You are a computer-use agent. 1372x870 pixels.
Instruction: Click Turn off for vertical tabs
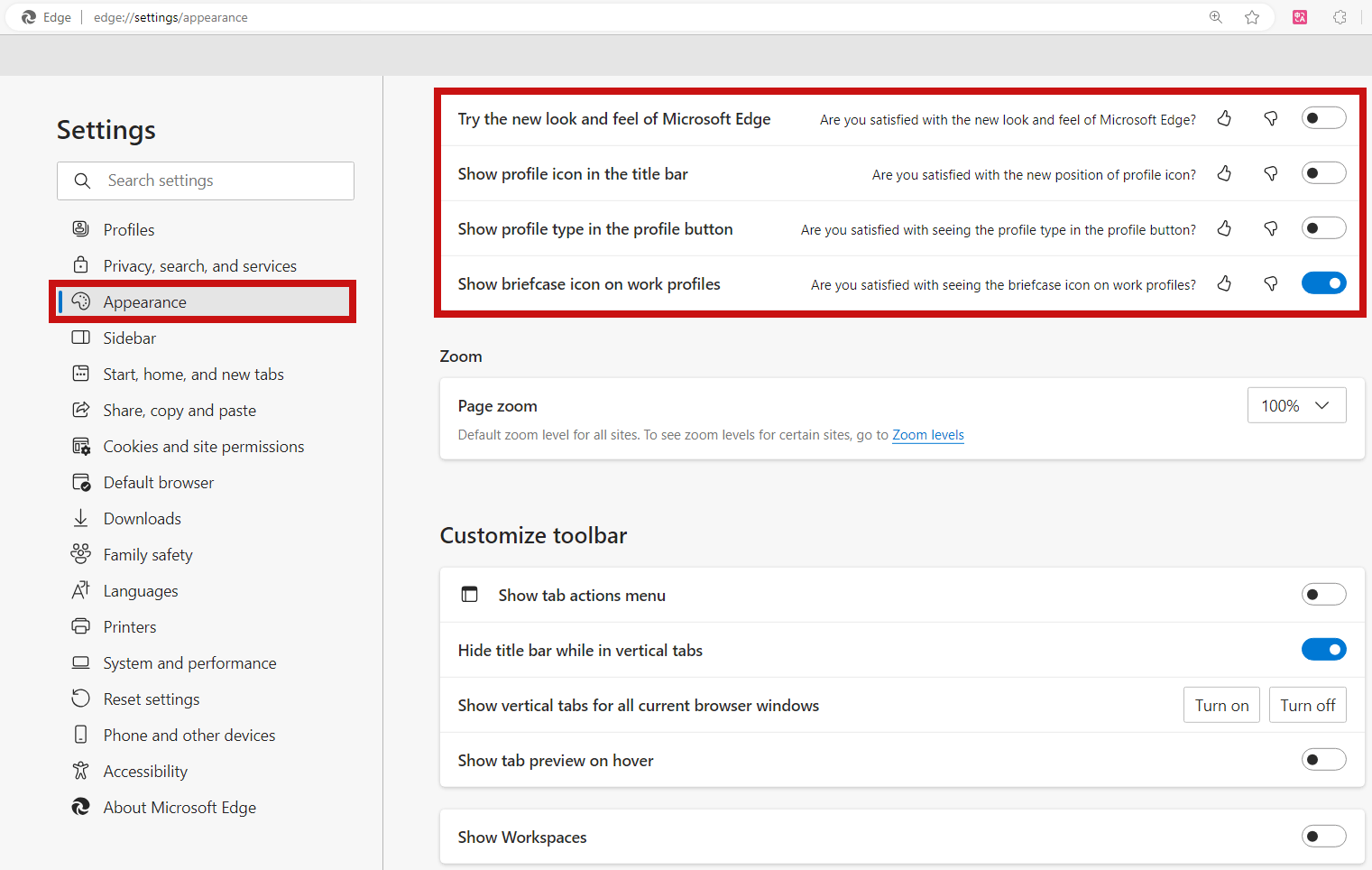(x=1307, y=705)
